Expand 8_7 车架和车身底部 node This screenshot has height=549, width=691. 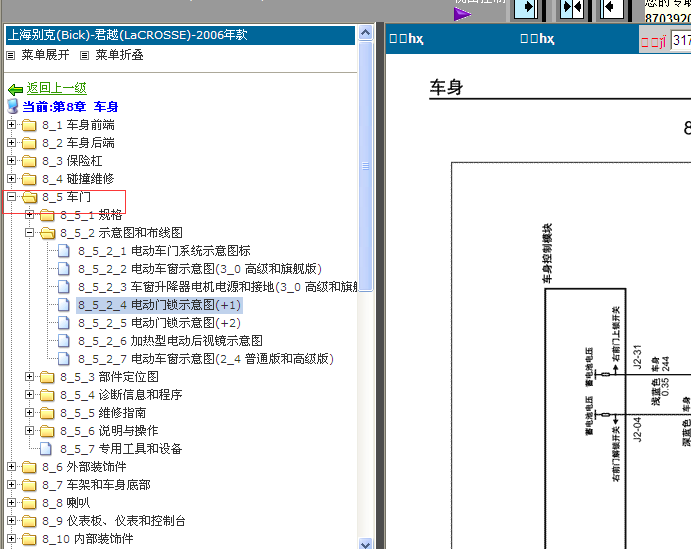pyautogui.click(x=11, y=485)
